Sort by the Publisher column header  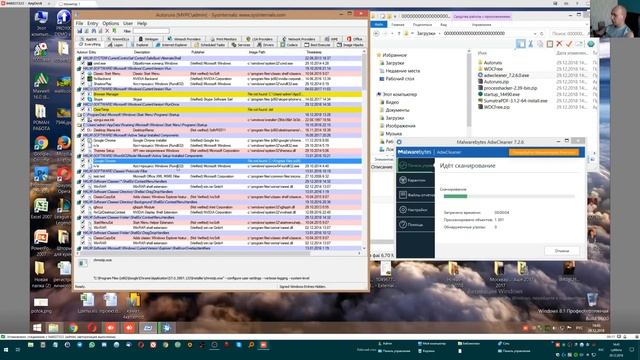point(198,52)
